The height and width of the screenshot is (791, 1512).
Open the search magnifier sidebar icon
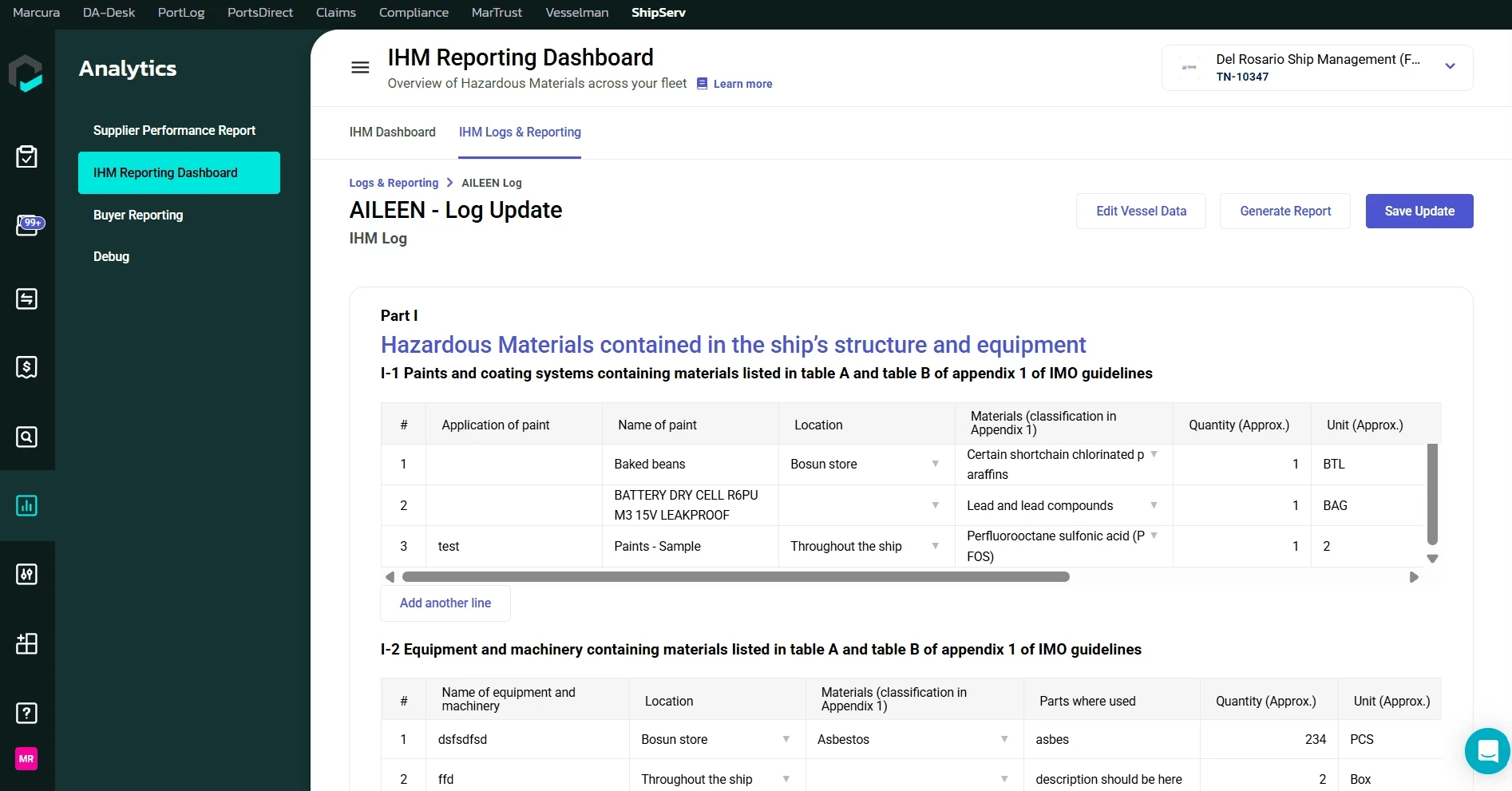[26, 437]
